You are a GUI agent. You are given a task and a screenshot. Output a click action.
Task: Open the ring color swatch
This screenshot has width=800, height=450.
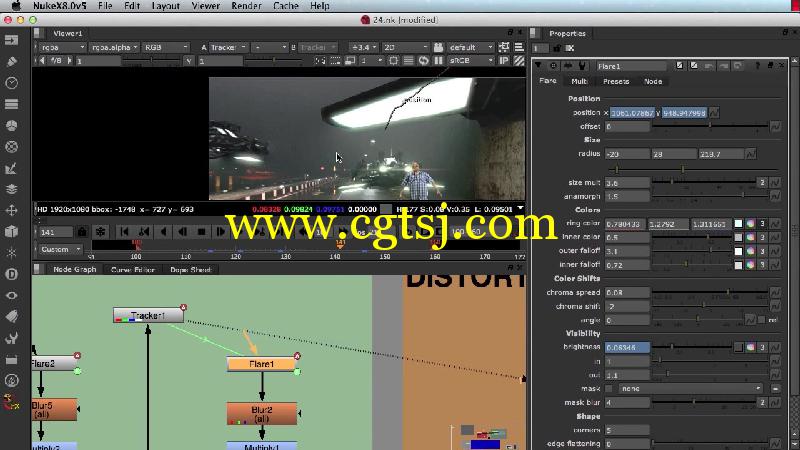(738, 223)
